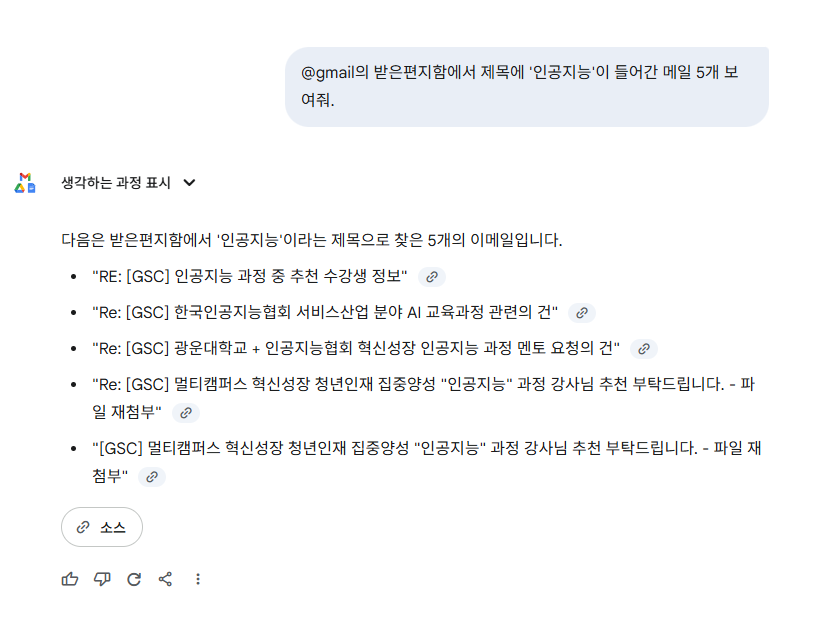Expand the chevron beside 생각하는 과정 표시

click(x=189, y=182)
